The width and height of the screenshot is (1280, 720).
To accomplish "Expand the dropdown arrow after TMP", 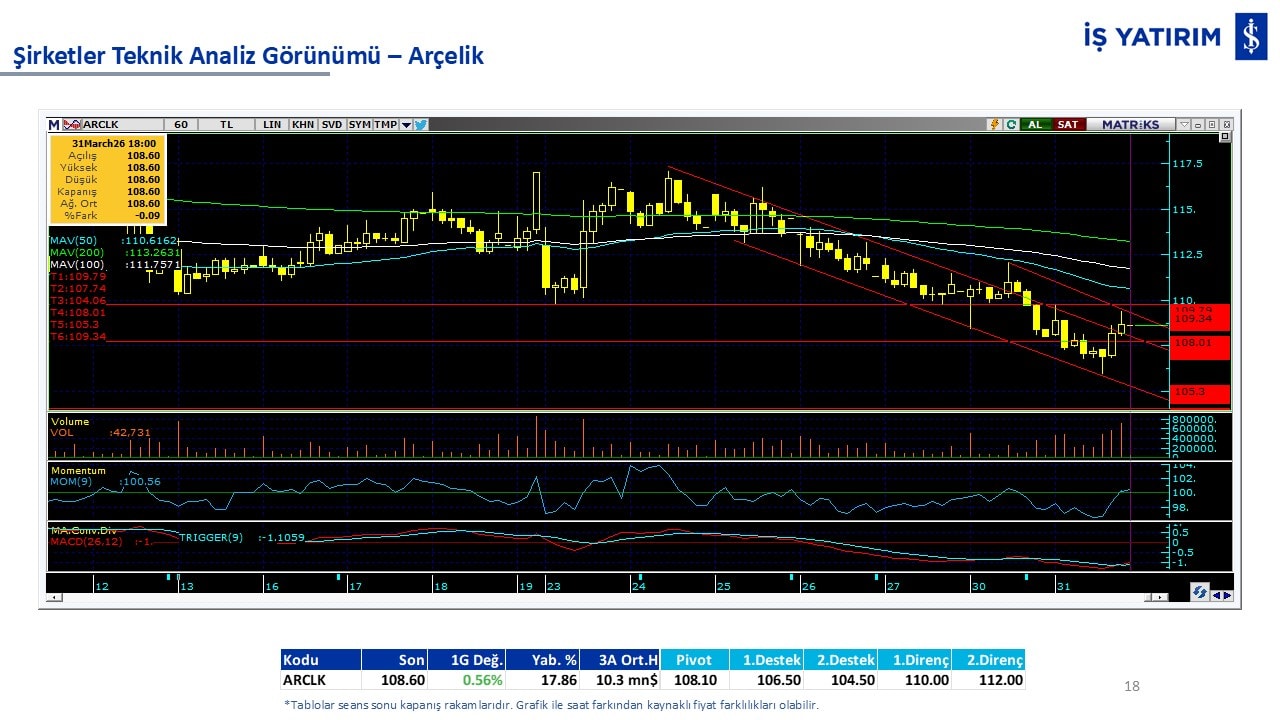I will [406, 125].
